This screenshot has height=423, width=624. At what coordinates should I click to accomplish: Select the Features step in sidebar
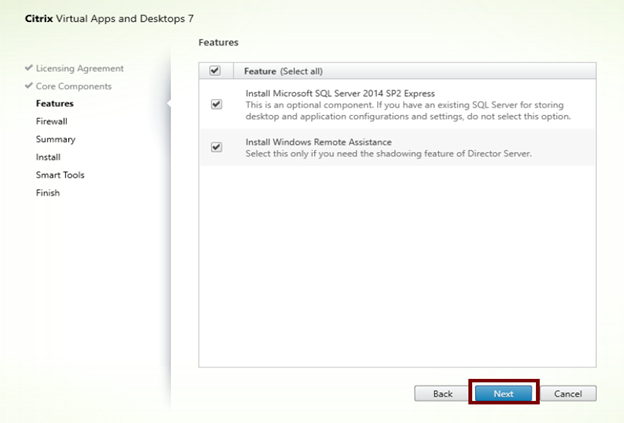tap(55, 103)
